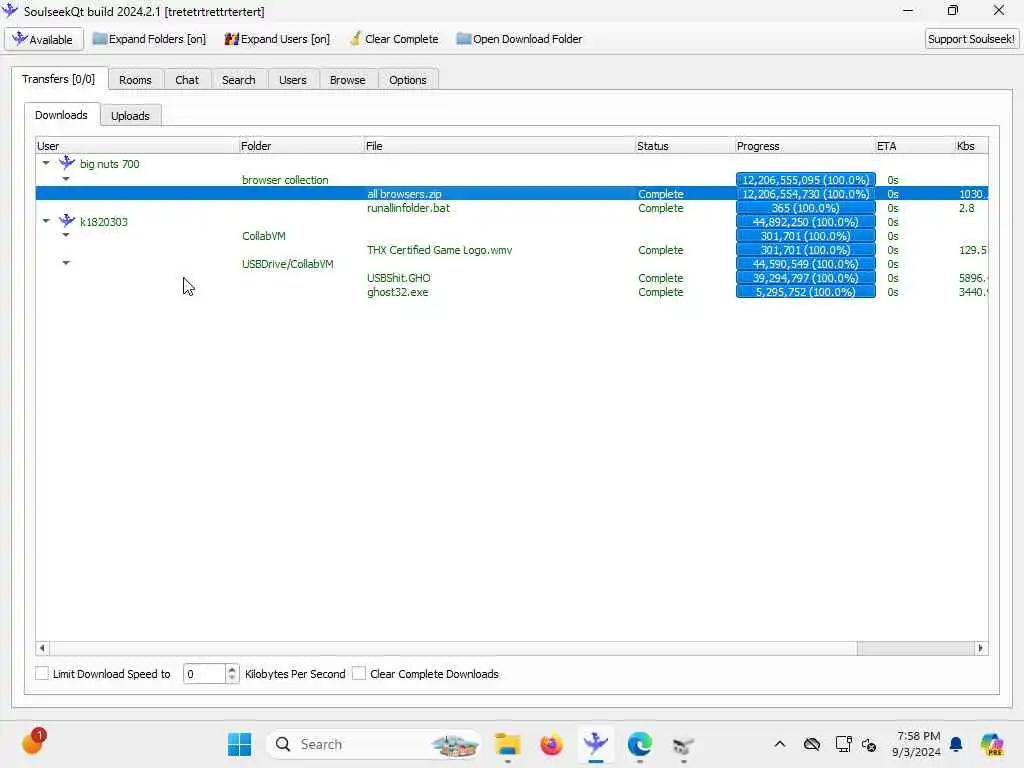Viewport: 1024px width, 768px height.
Task: Click progress bar for runallinfolder.bat
Action: [x=805, y=208]
